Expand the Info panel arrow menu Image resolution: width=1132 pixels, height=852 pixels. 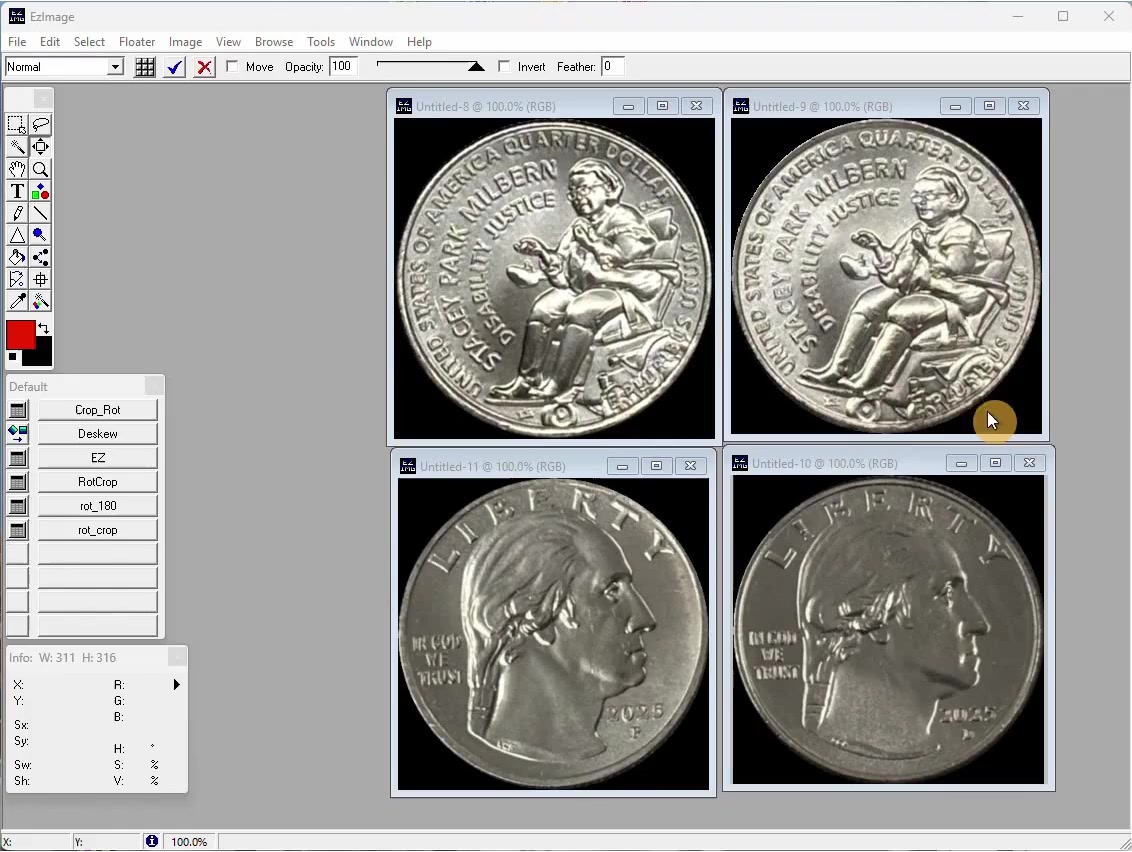point(176,684)
